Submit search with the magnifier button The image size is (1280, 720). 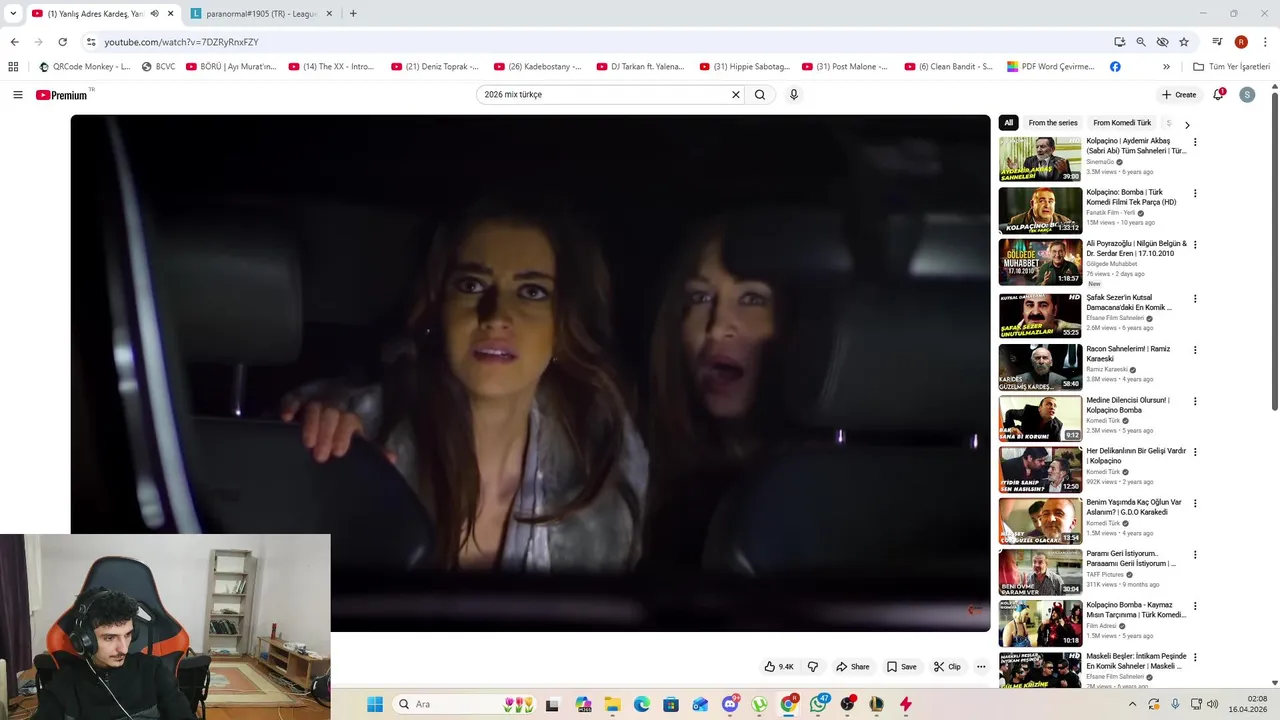pos(760,95)
